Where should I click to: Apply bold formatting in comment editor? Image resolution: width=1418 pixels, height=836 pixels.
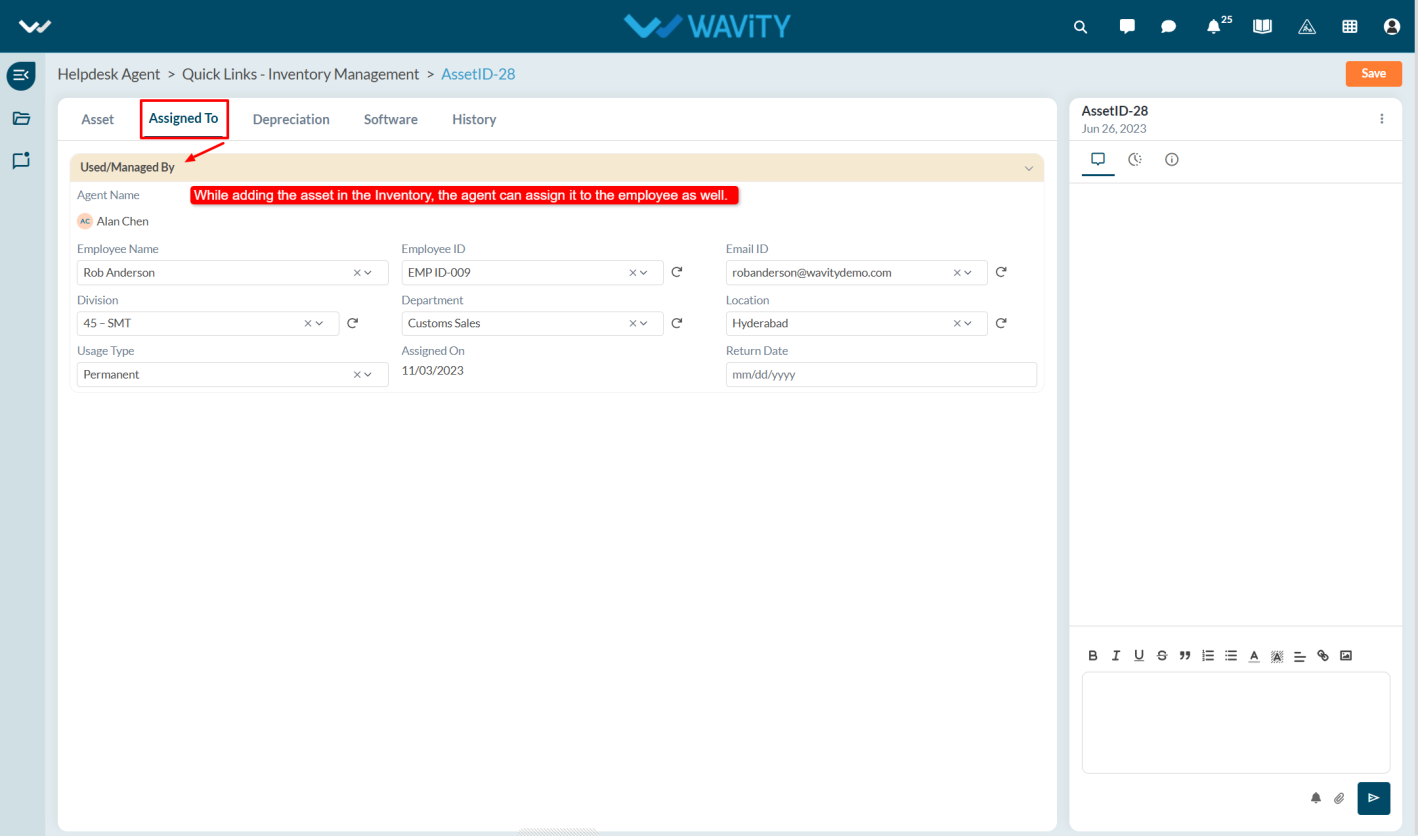coord(1093,656)
